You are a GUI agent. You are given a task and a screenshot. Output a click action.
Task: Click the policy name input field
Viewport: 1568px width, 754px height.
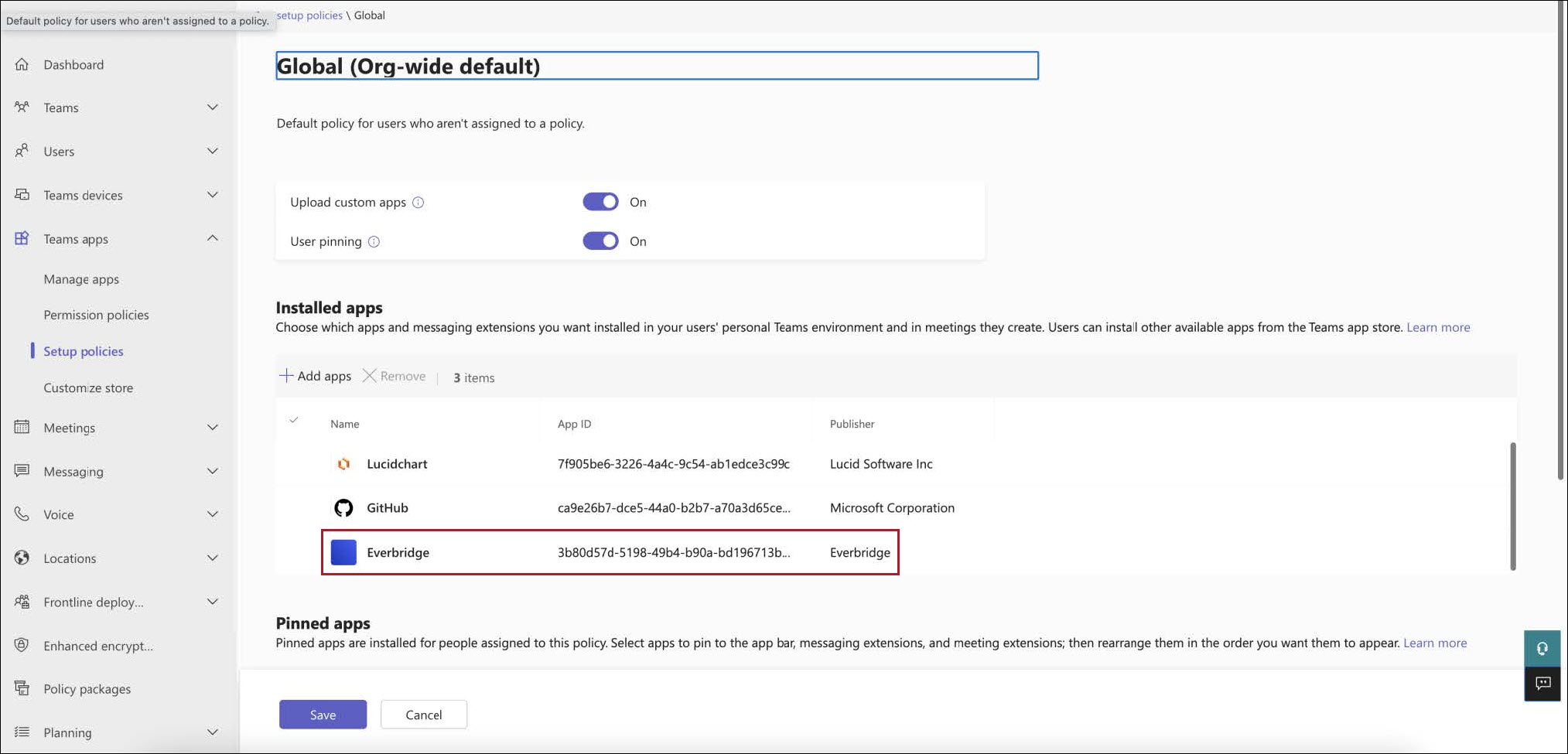tap(657, 66)
